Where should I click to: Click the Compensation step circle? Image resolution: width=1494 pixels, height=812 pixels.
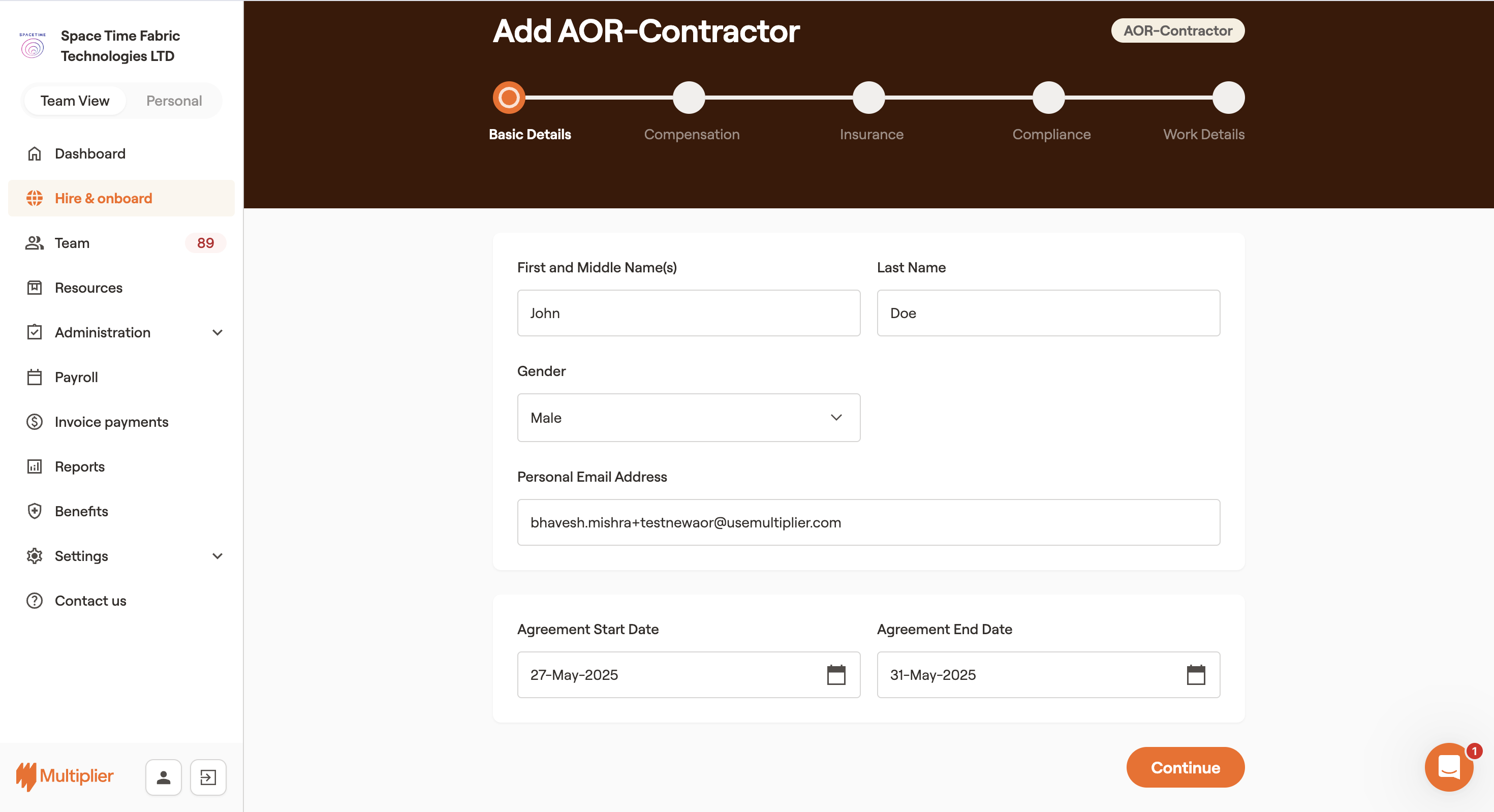(689, 98)
